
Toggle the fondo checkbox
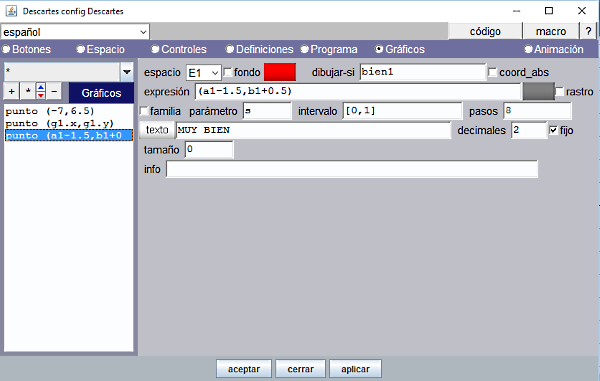(228, 72)
